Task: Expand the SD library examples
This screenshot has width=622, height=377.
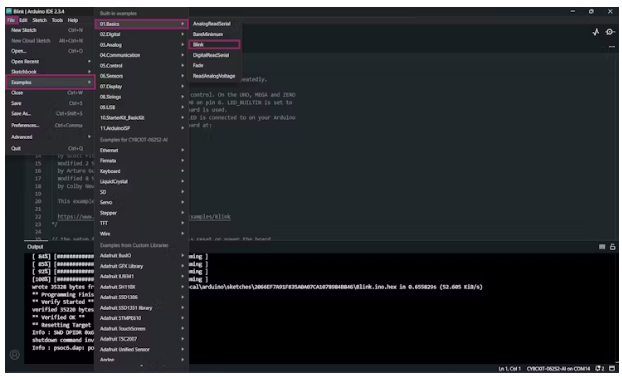Action: [x=142, y=192]
